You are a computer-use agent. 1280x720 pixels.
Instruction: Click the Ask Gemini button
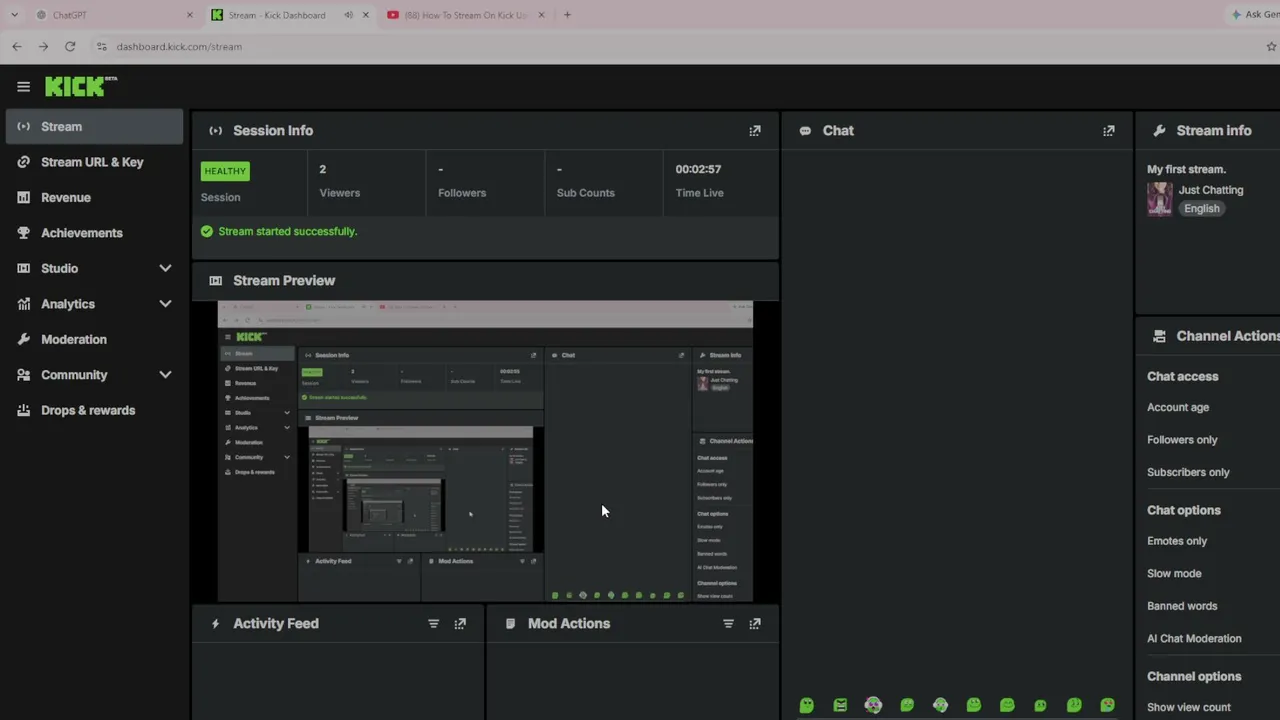[x=1253, y=15]
